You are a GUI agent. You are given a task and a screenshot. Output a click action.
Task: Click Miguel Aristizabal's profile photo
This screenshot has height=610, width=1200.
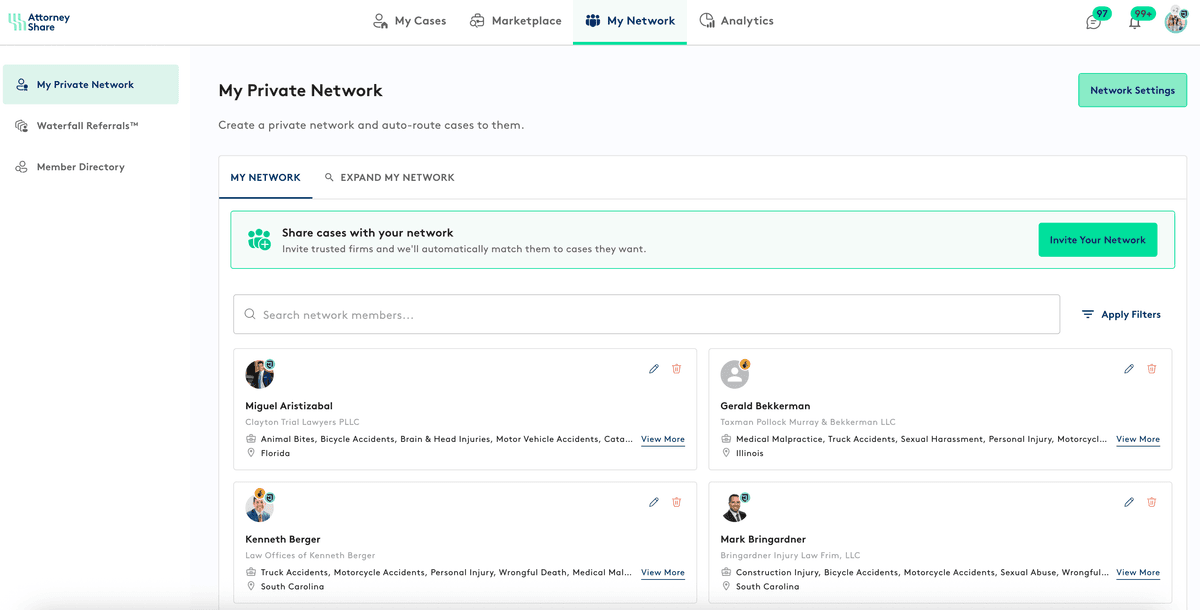(259, 374)
